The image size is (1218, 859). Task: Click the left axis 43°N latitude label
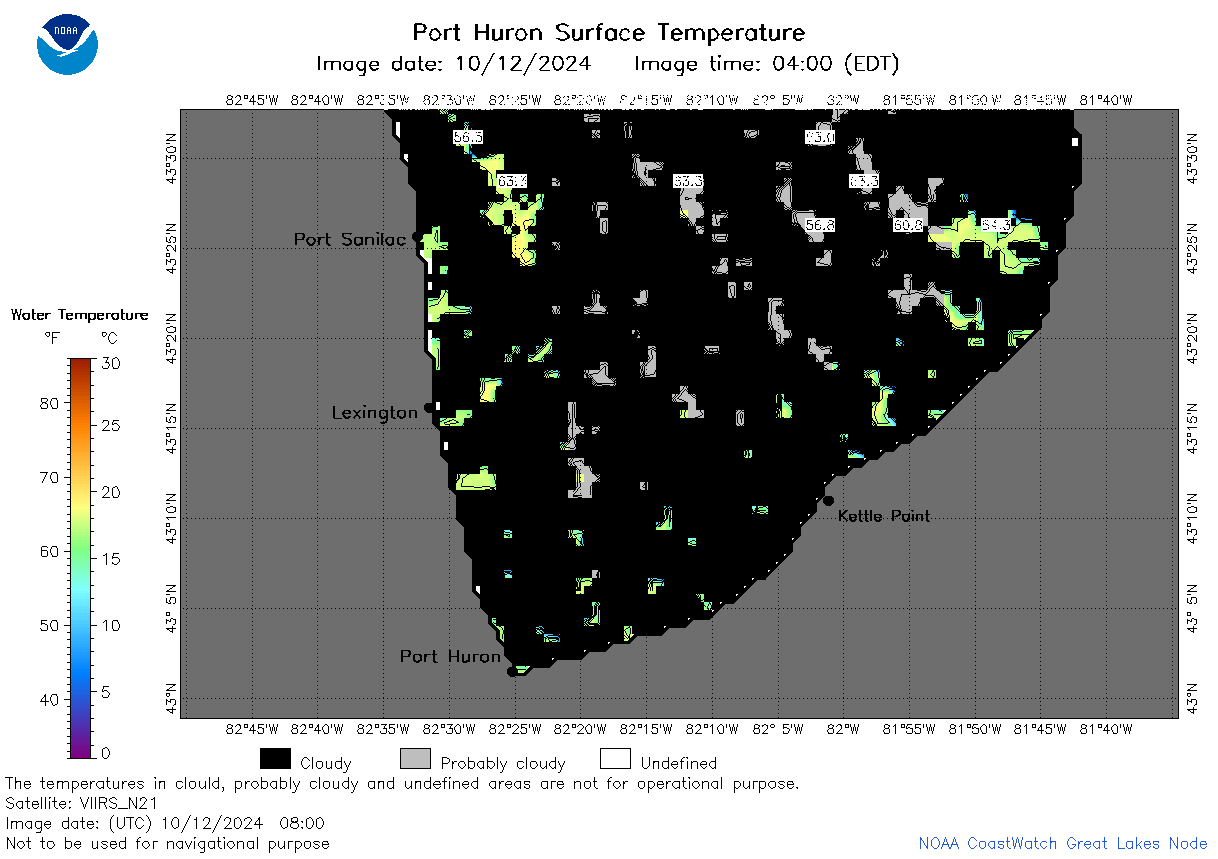(170, 698)
